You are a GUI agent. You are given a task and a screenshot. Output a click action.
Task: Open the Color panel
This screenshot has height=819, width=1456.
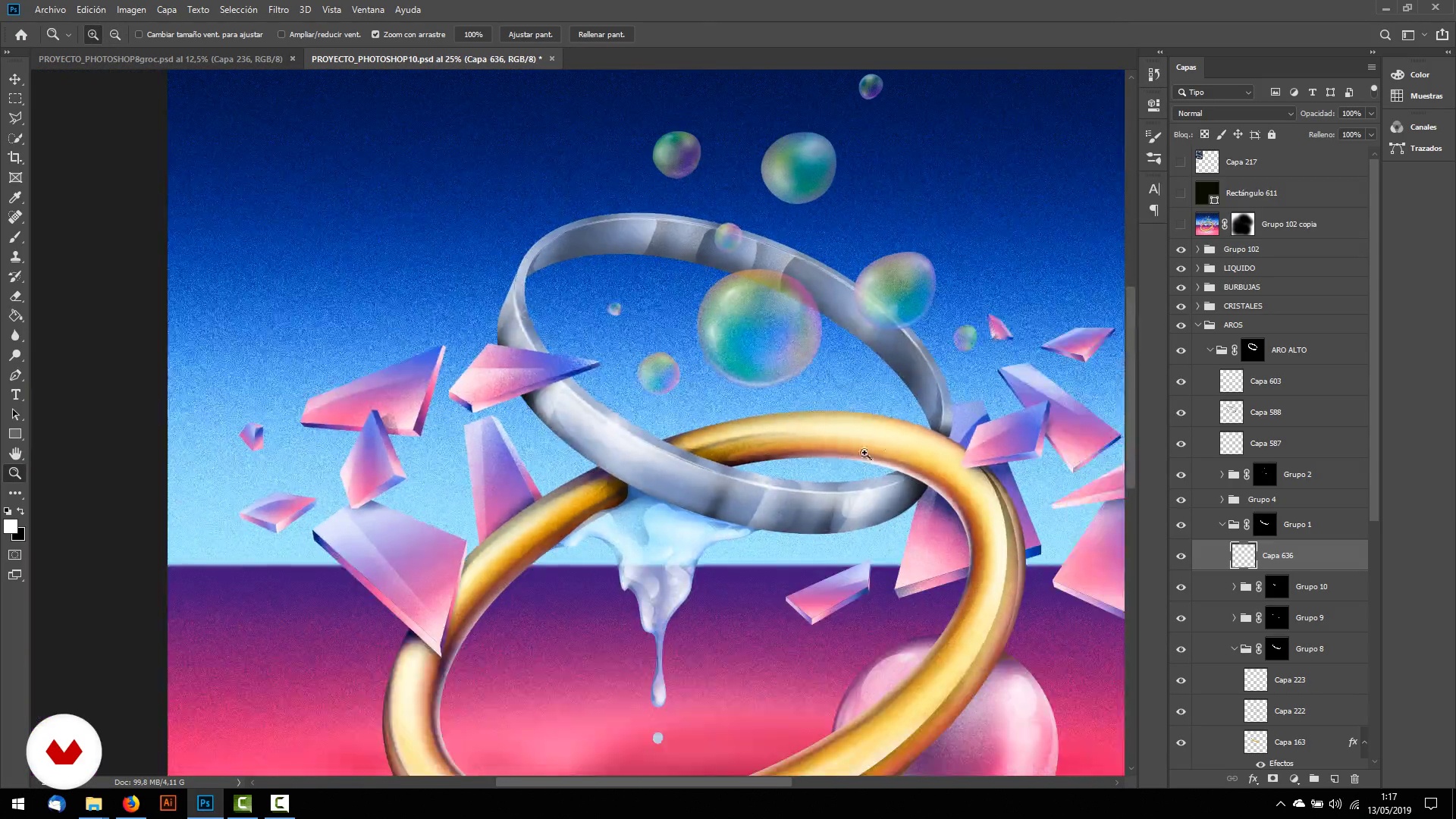(1419, 74)
